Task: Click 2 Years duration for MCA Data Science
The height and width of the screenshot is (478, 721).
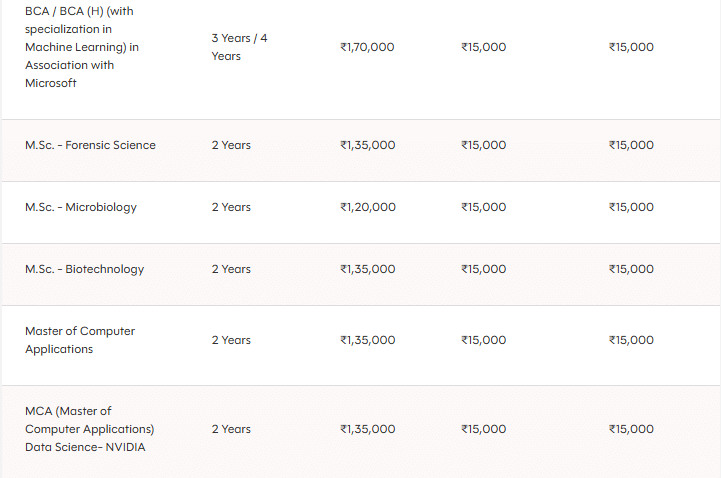Action: 231,429
